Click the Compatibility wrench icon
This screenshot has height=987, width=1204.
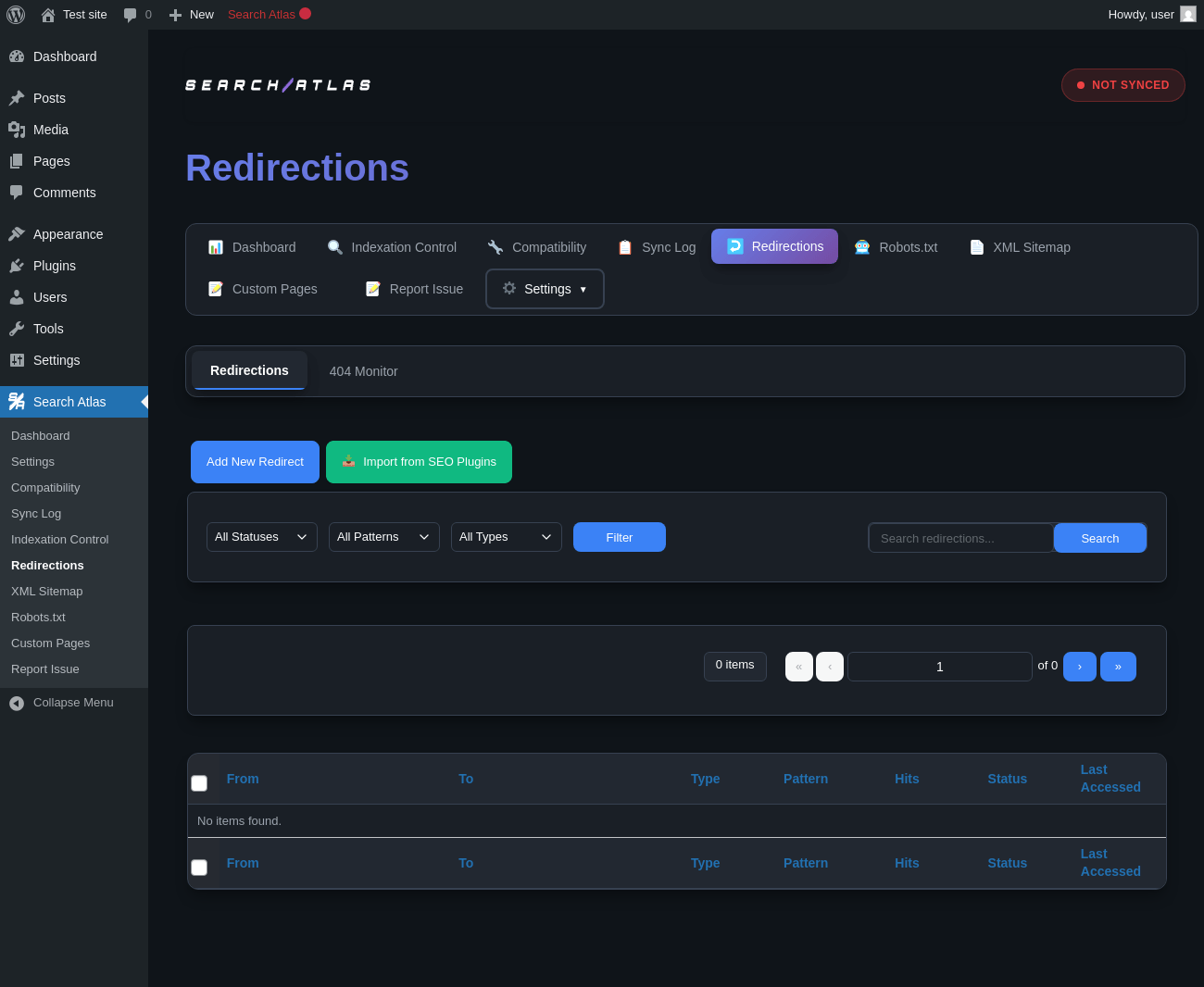(x=495, y=247)
